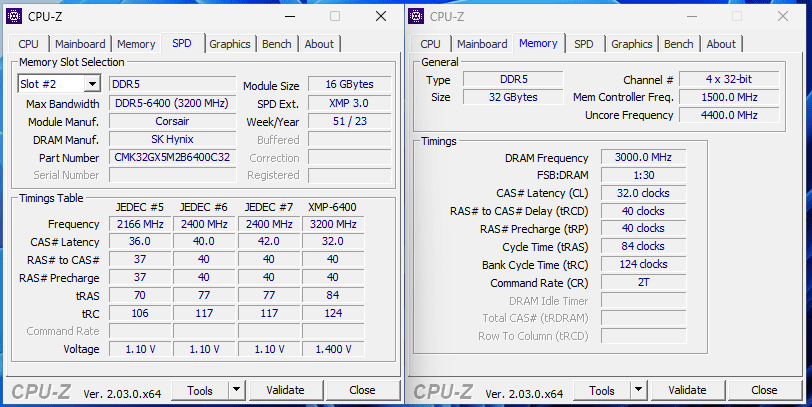The width and height of the screenshot is (812, 407).
Task: Close the left CPU-Z window with X
Action: pyautogui.click(x=381, y=16)
